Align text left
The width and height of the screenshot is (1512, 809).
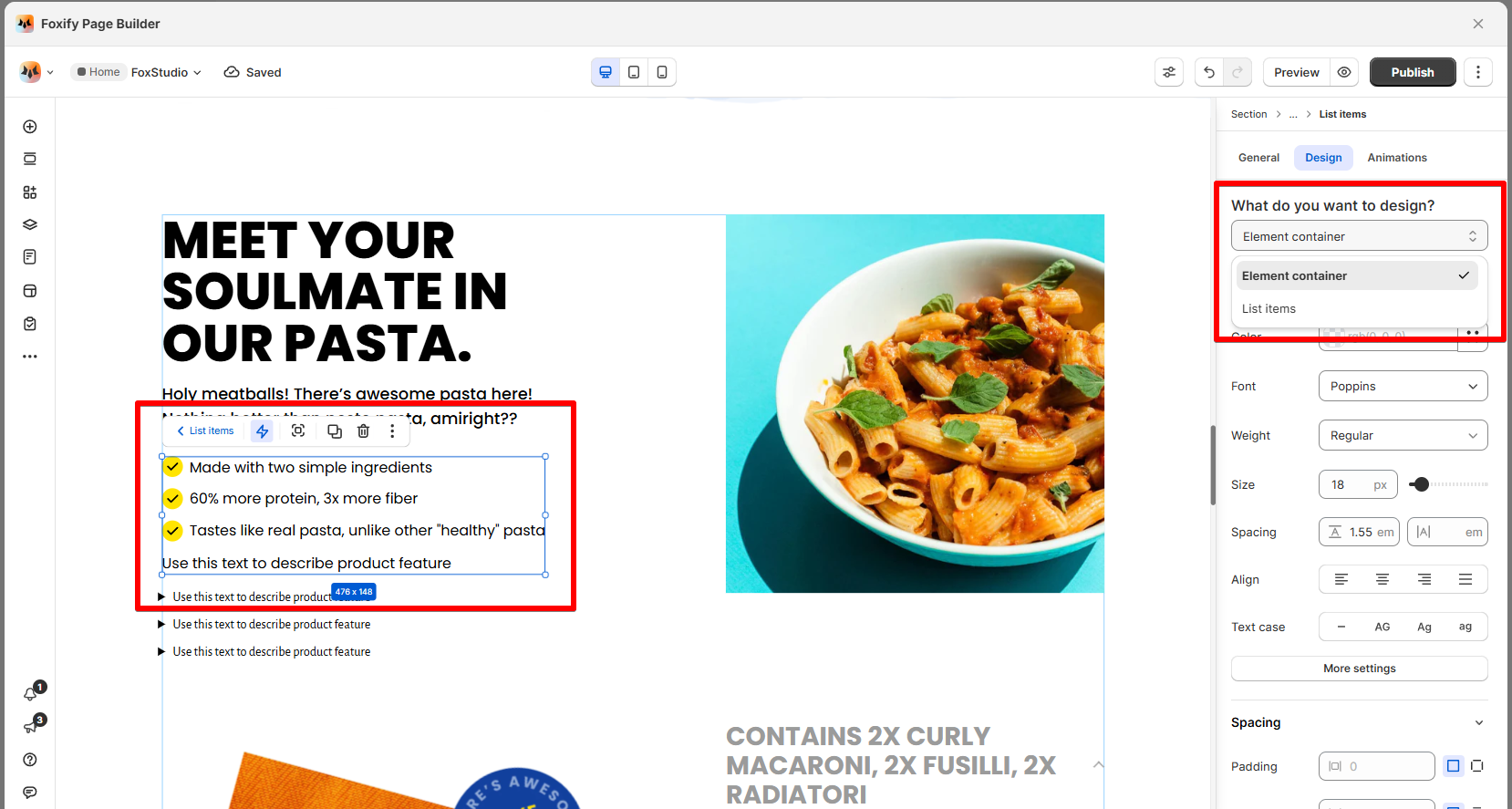[1341, 579]
